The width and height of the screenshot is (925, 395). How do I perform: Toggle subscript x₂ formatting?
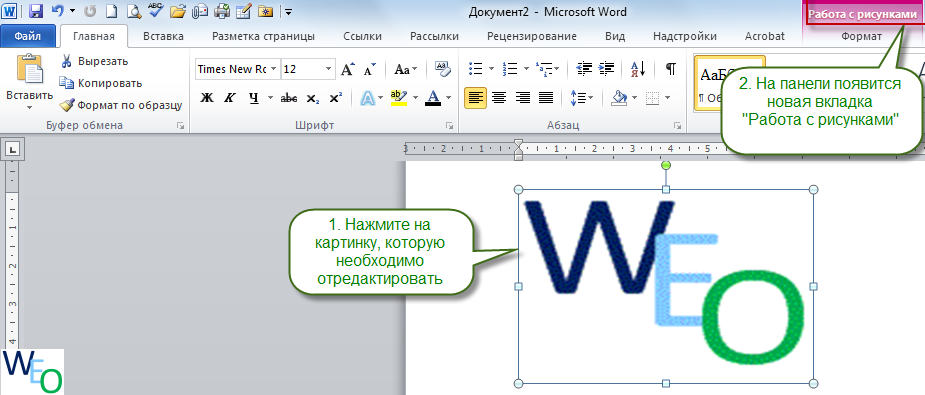(313, 97)
